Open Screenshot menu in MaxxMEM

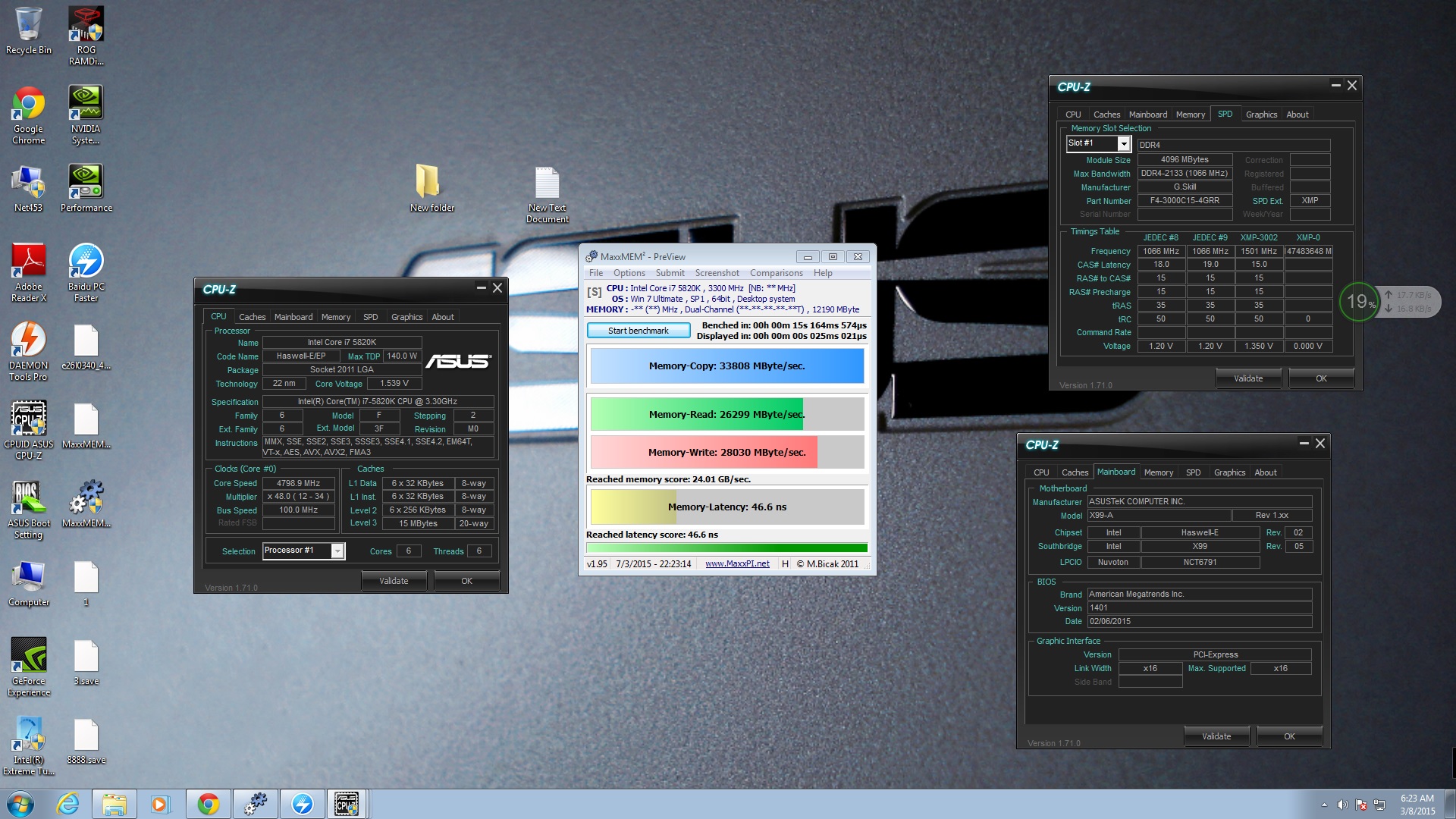(x=717, y=273)
